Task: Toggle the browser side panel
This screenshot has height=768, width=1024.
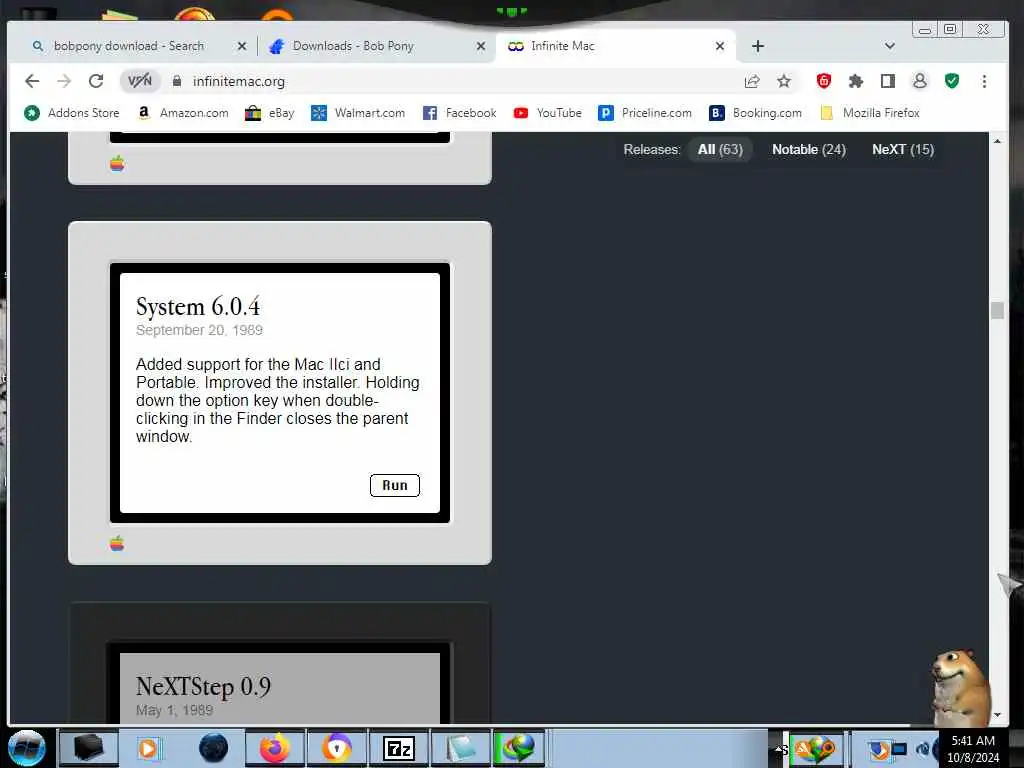Action: coord(888,81)
